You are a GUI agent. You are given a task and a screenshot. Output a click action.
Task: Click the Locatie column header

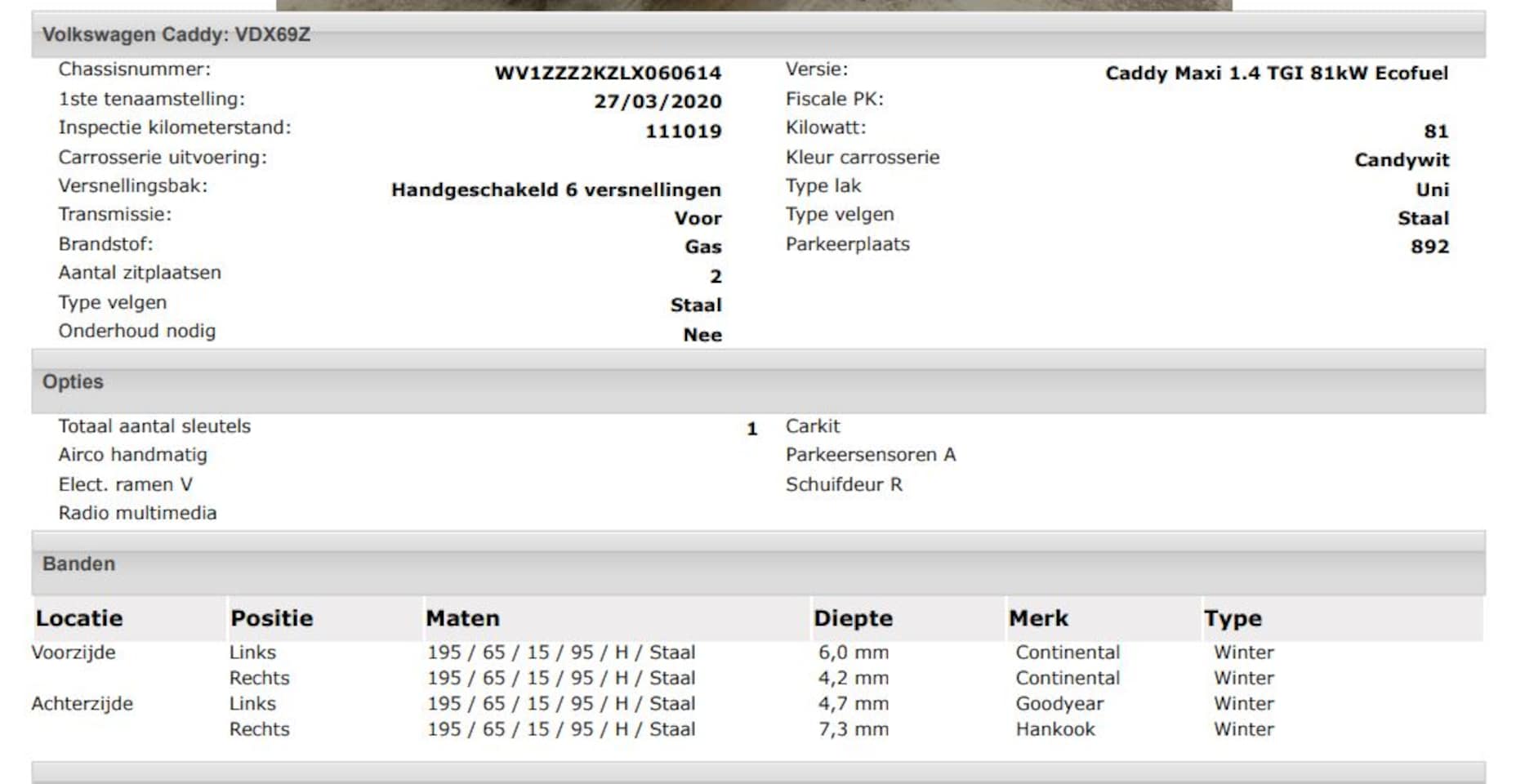pyautogui.click(x=79, y=618)
